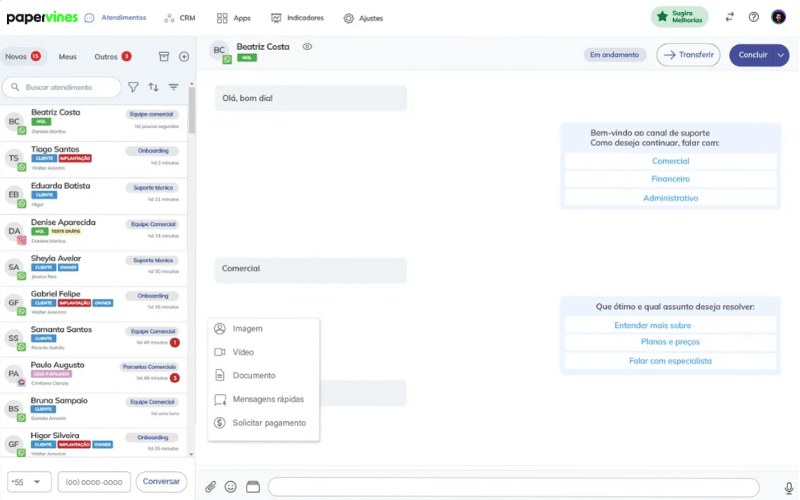Open Denise Aparecida conversation
The width and height of the screenshot is (800, 500).
(94, 232)
